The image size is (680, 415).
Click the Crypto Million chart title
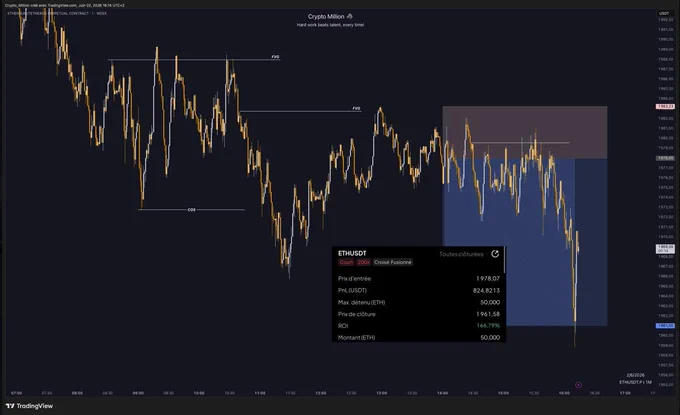[330, 16]
